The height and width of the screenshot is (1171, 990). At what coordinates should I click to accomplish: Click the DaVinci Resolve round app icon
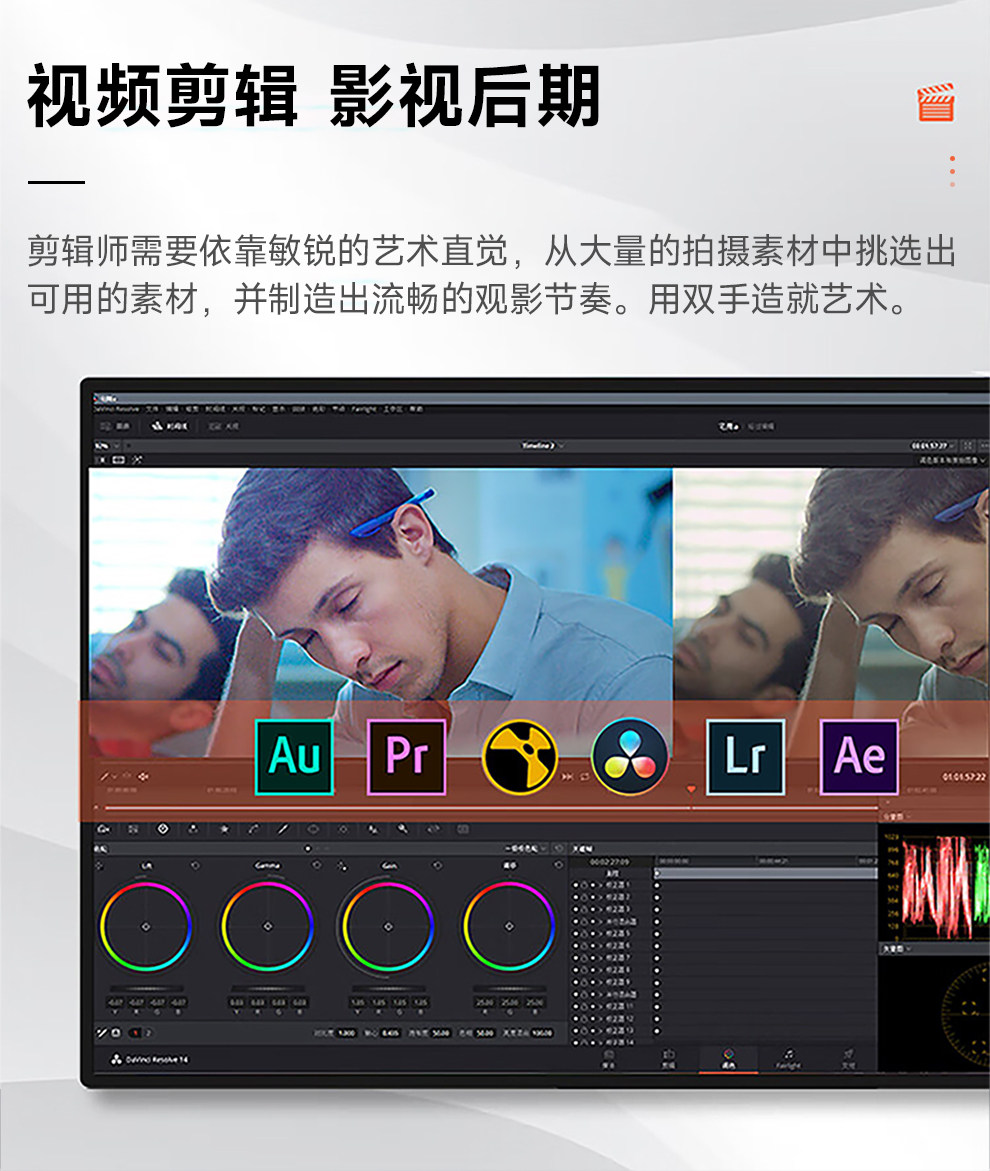[x=630, y=757]
